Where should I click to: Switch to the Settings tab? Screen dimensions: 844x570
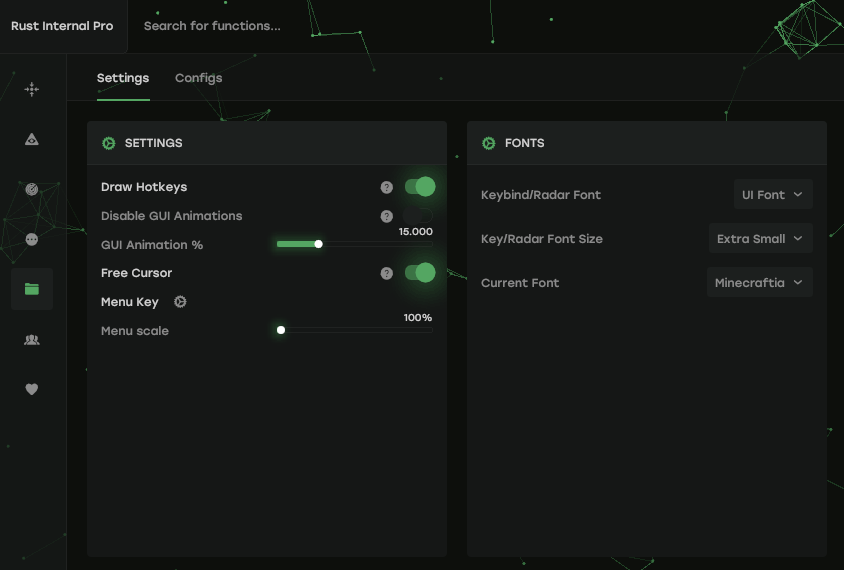[123, 78]
